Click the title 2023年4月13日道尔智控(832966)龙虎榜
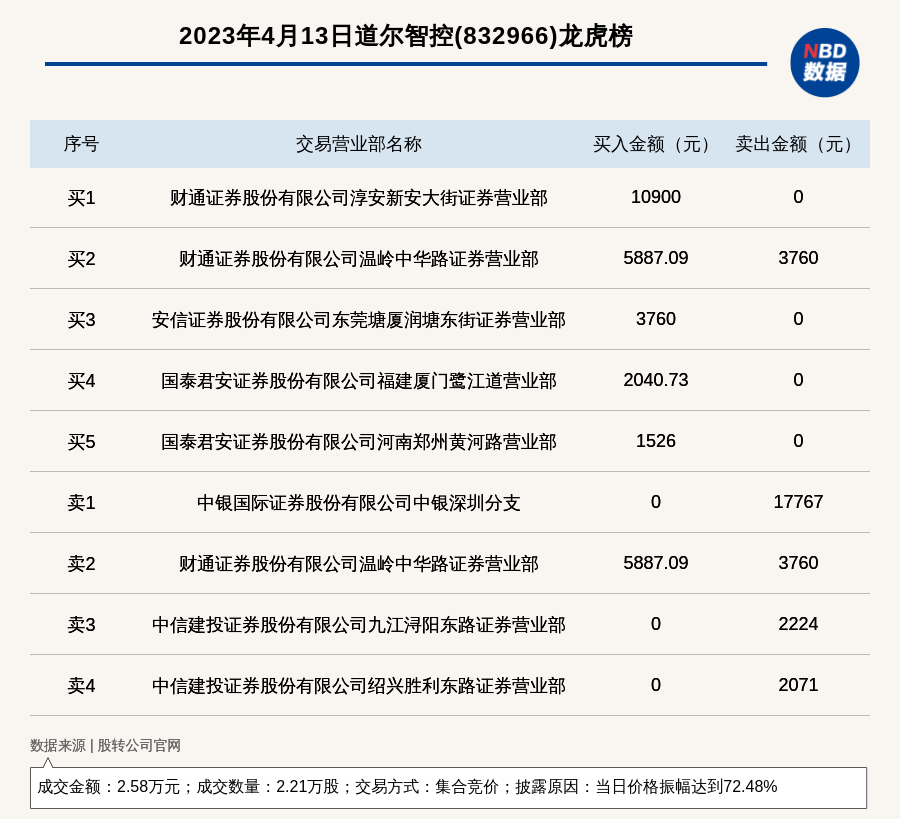The width and height of the screenshot is (900, 819). coord(406,36)
